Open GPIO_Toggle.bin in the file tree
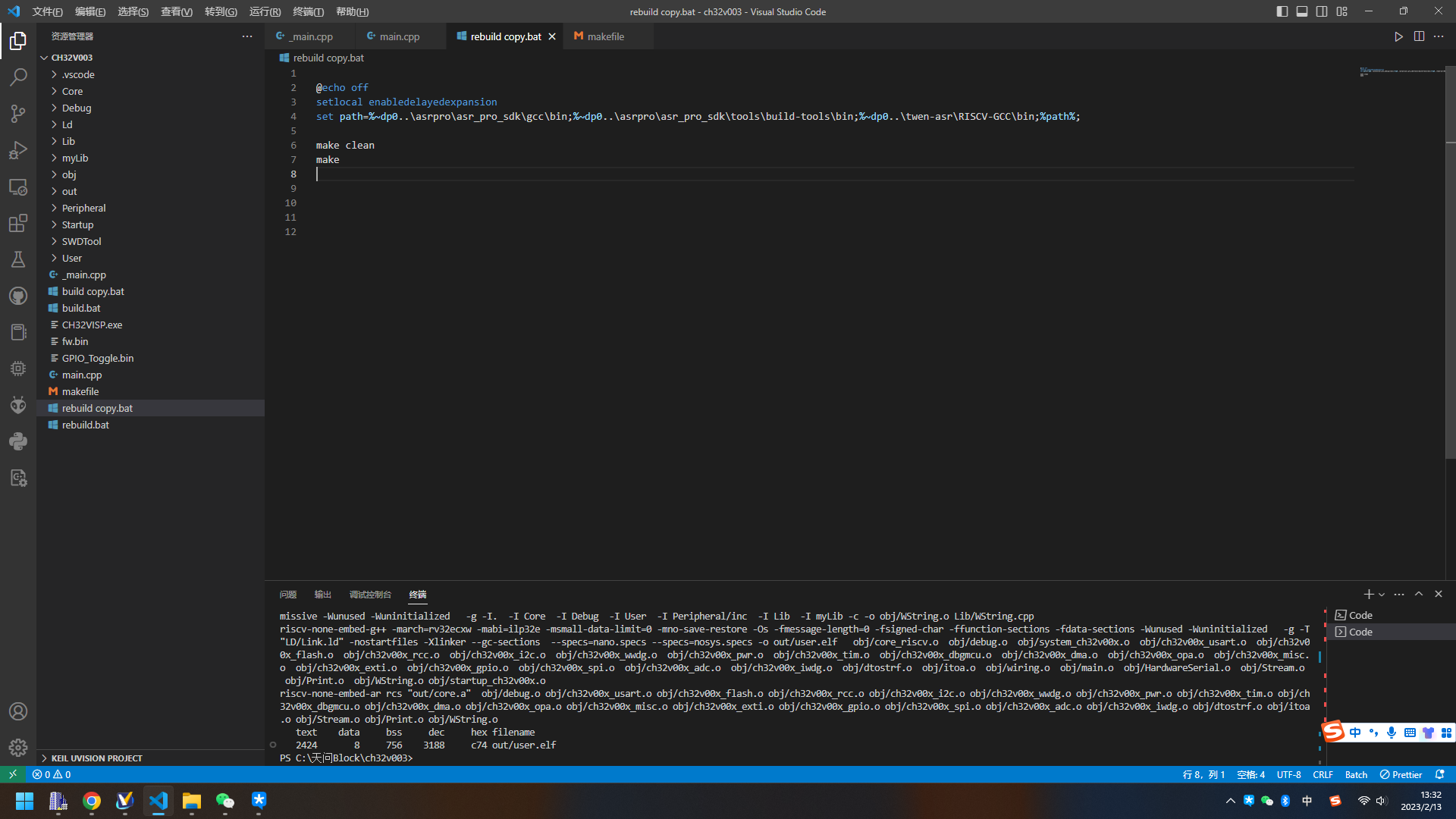The height and width of the screenshot is (819, 1456). pyautogui.click(x=150, y=358)
